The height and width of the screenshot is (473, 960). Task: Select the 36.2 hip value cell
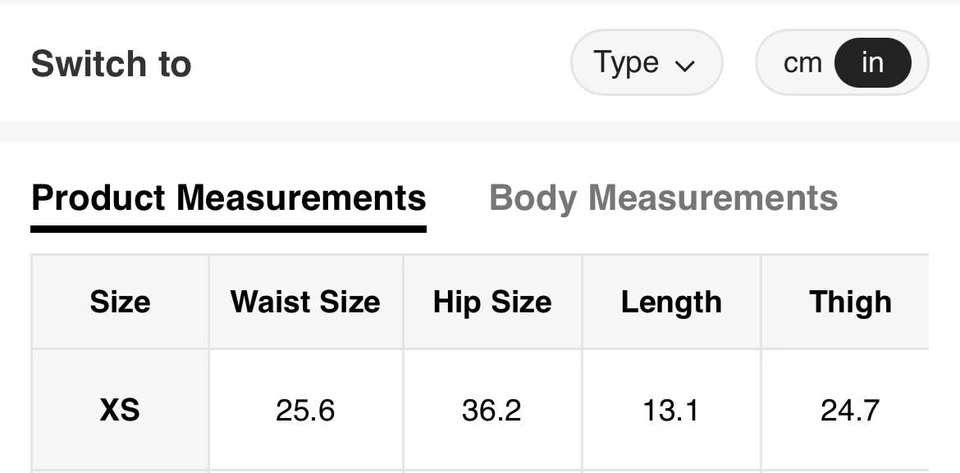point(492,409)
